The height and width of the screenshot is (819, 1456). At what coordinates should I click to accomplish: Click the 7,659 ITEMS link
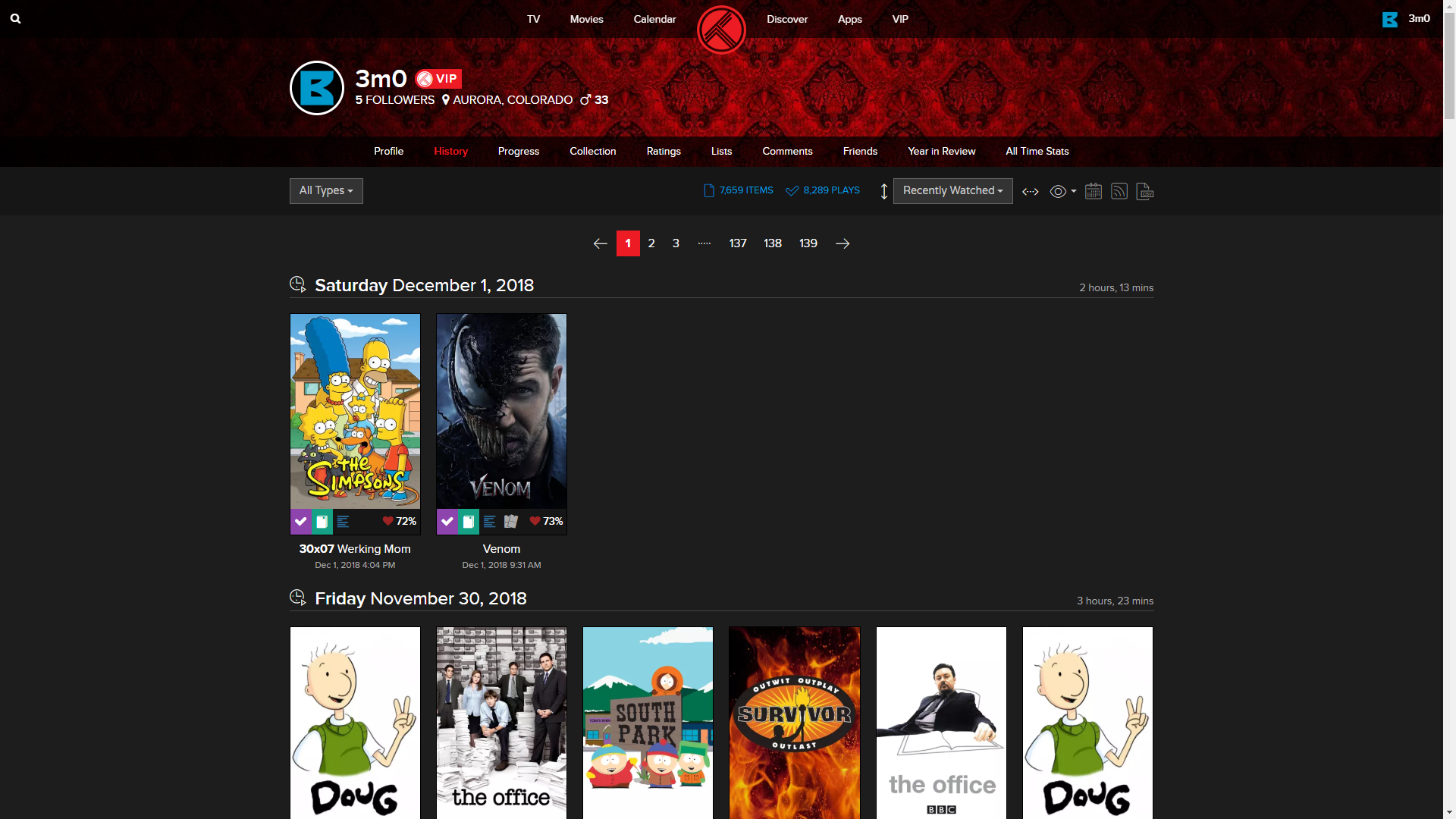738,191
